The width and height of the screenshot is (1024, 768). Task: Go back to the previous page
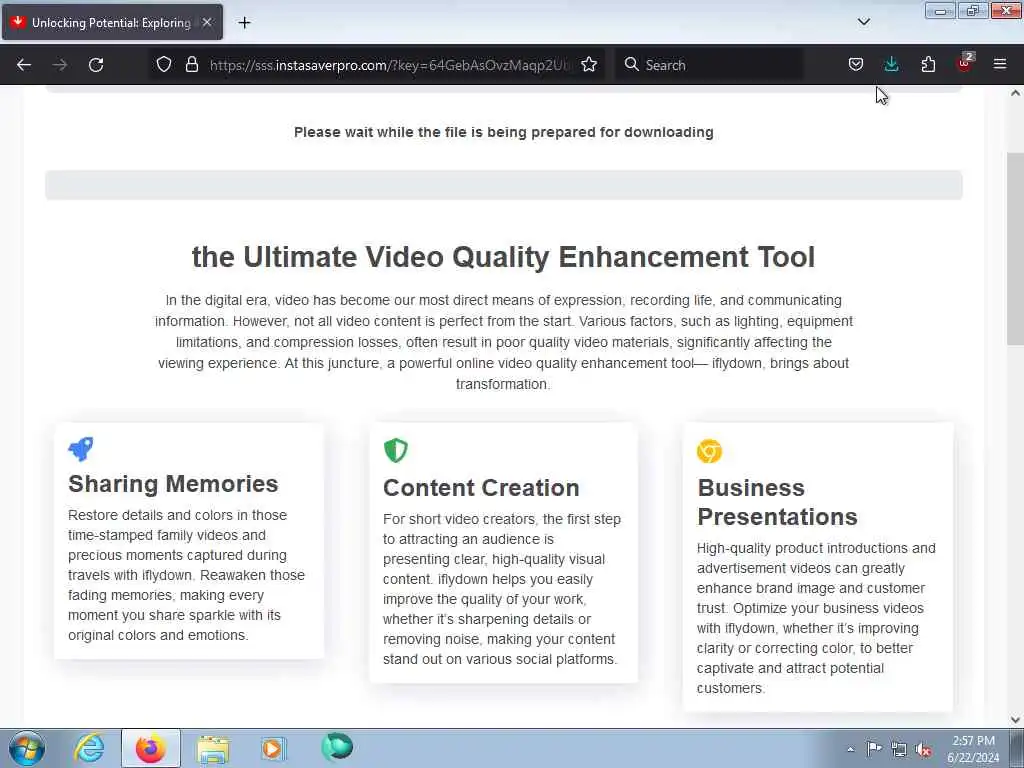(x=24, y=65)
